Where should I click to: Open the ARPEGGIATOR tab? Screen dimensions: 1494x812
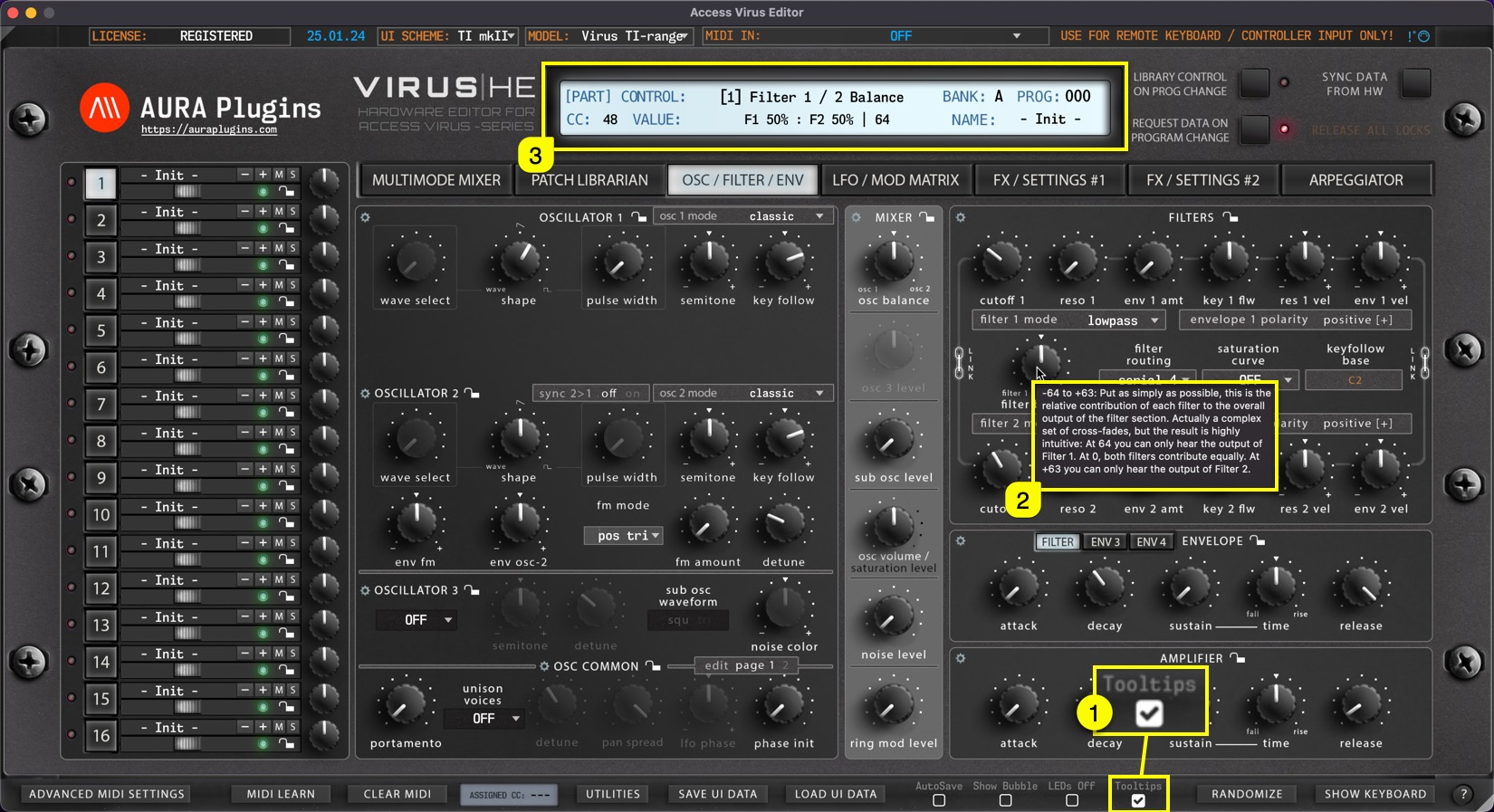(1355, 180)
